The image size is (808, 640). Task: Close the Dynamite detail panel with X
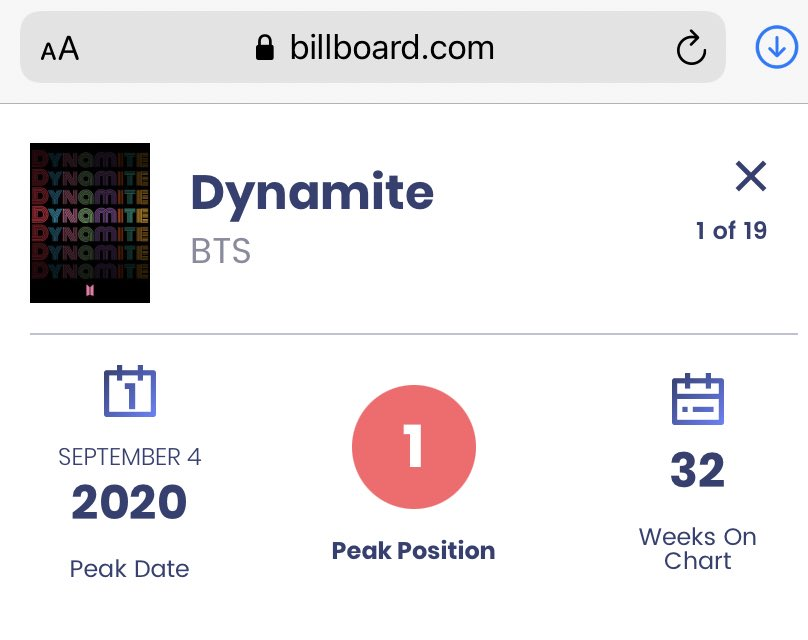coord(751,176)
